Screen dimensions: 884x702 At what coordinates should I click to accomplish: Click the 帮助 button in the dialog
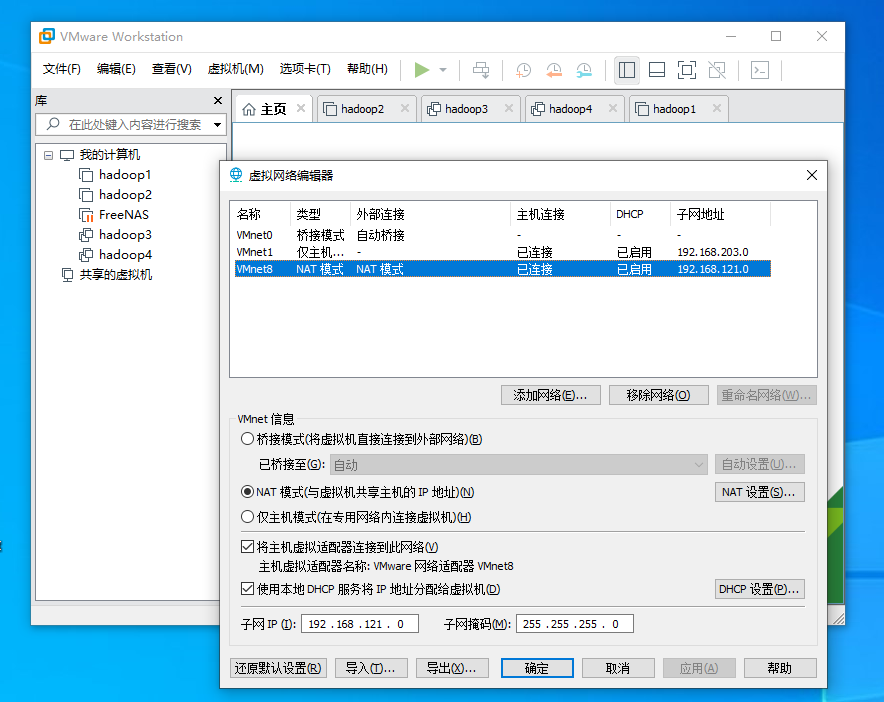tap(780, 668)
